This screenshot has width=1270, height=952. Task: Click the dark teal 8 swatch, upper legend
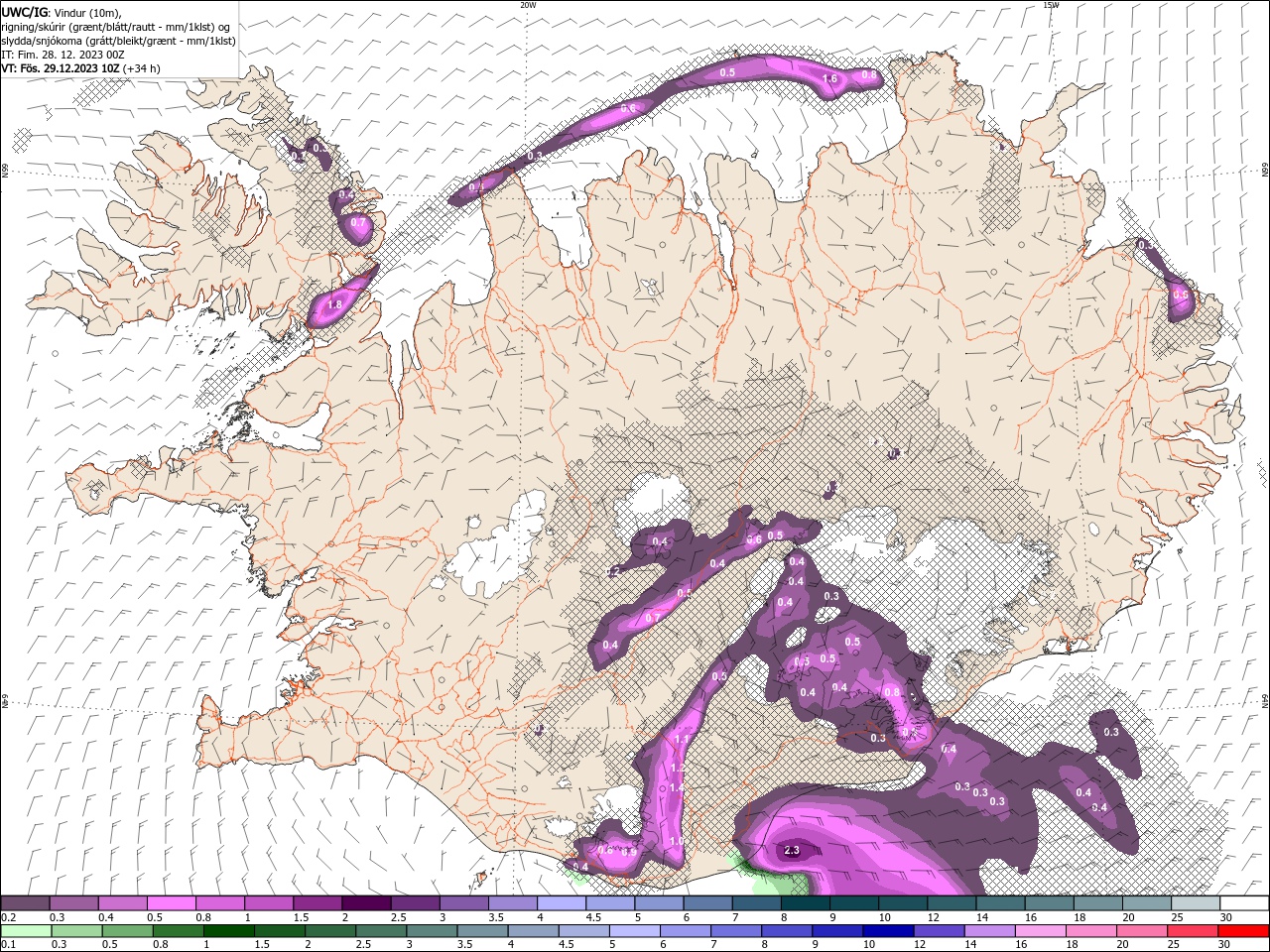coord(806,903)
